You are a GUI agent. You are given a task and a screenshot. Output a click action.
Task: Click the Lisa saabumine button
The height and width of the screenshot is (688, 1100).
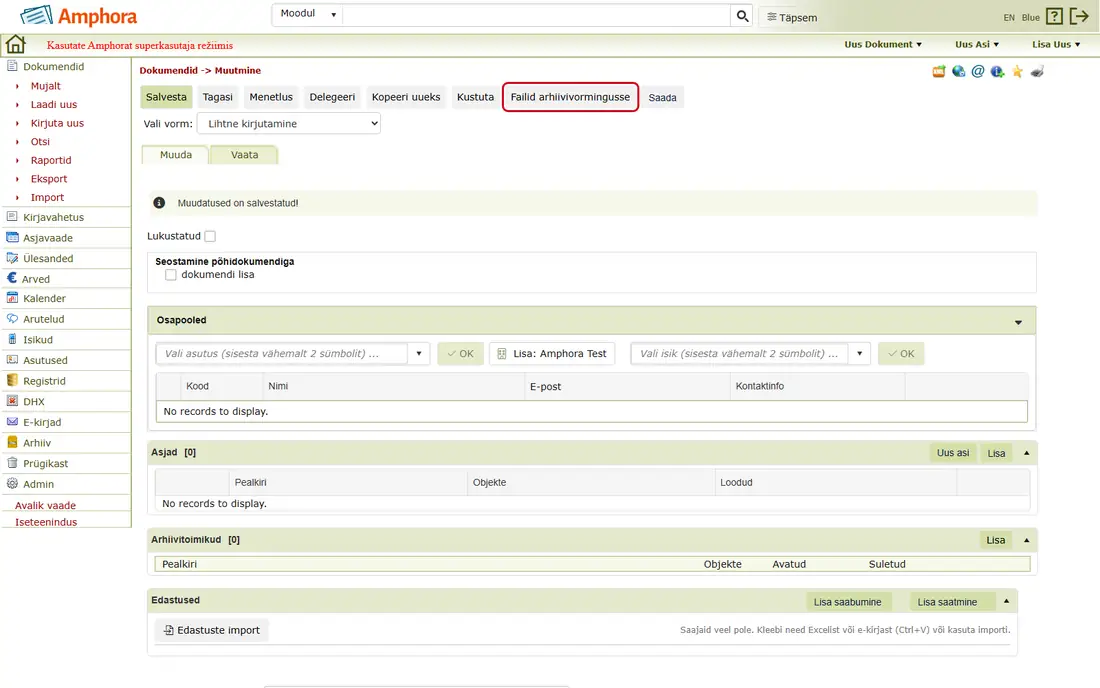coord(847,602)
